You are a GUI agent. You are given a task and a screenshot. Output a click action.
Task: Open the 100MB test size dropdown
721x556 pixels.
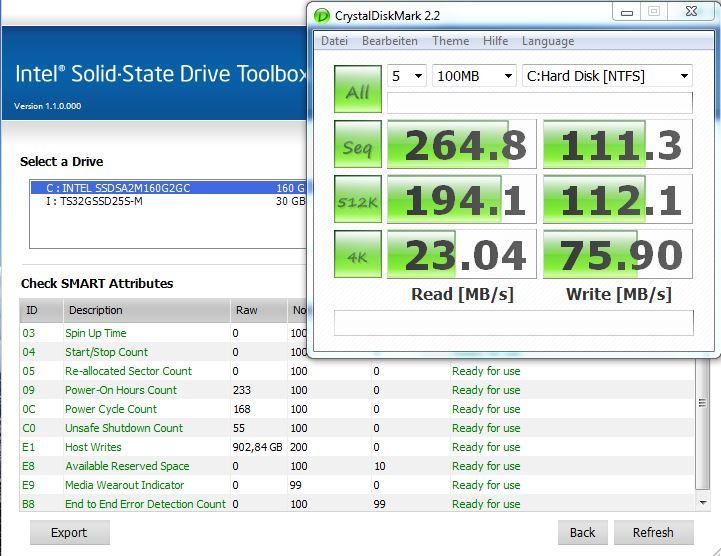[x=474, y=75]
